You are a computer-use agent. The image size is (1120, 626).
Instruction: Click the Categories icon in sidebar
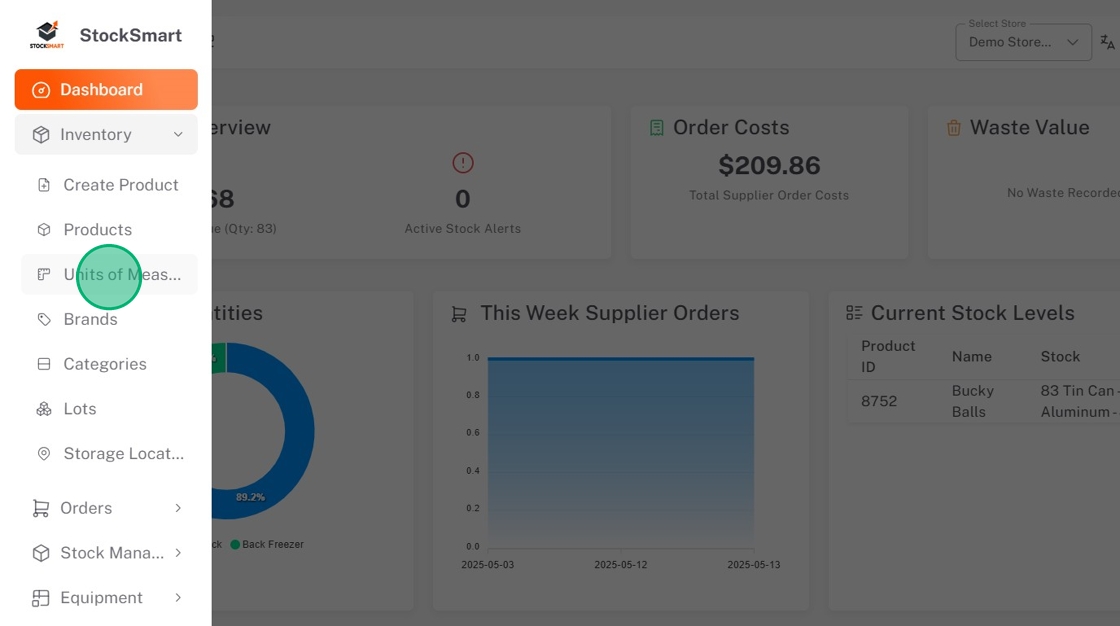(x=44, y=364)
